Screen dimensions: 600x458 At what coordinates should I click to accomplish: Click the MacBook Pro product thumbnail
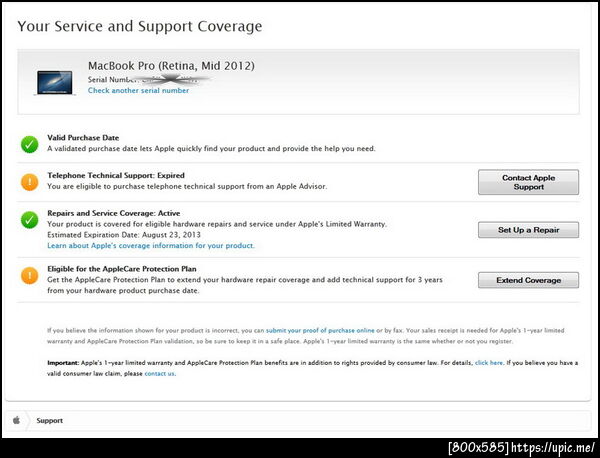(x=55, y=83)
